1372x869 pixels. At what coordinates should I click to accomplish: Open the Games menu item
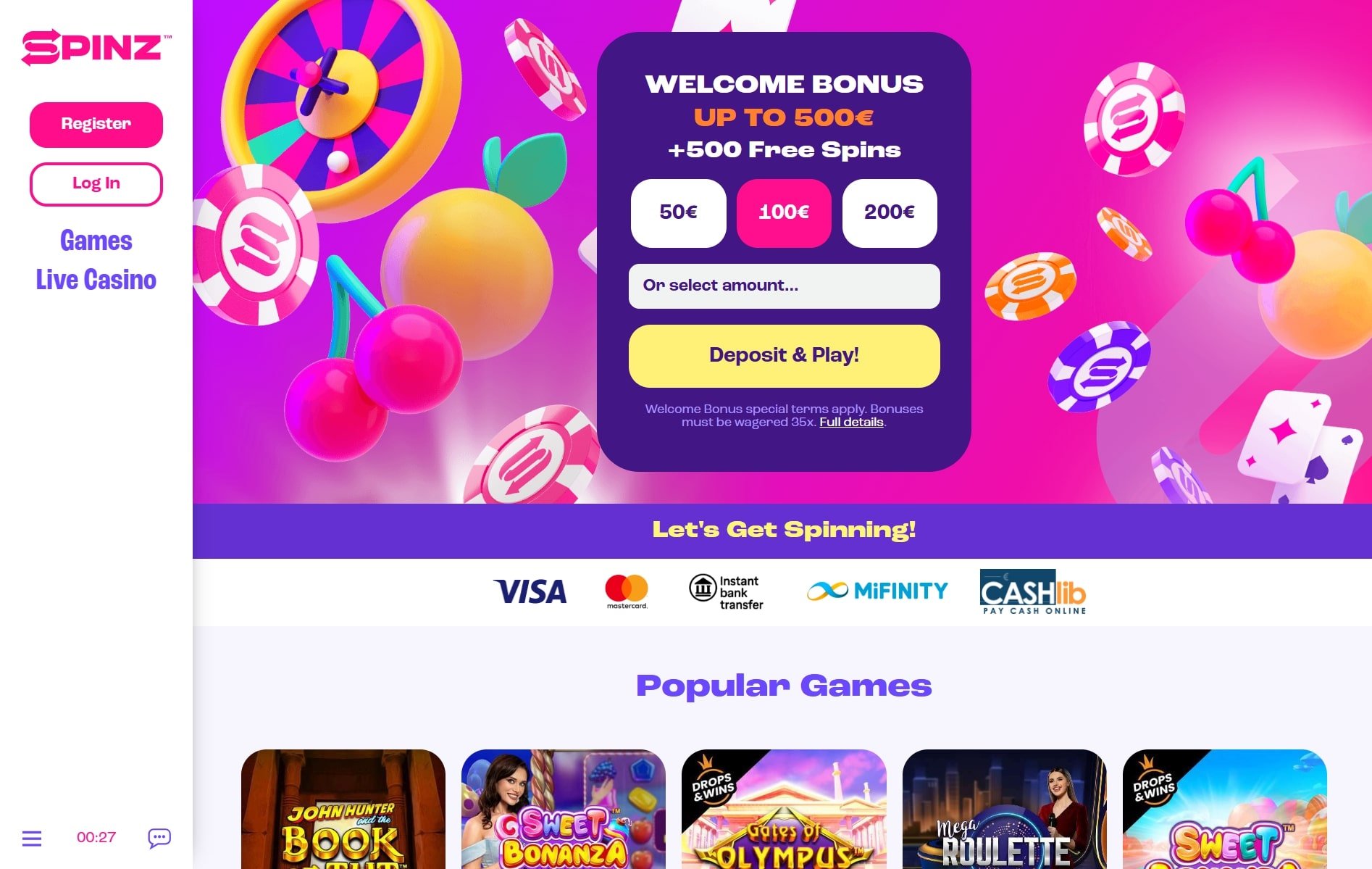(96, 241)
